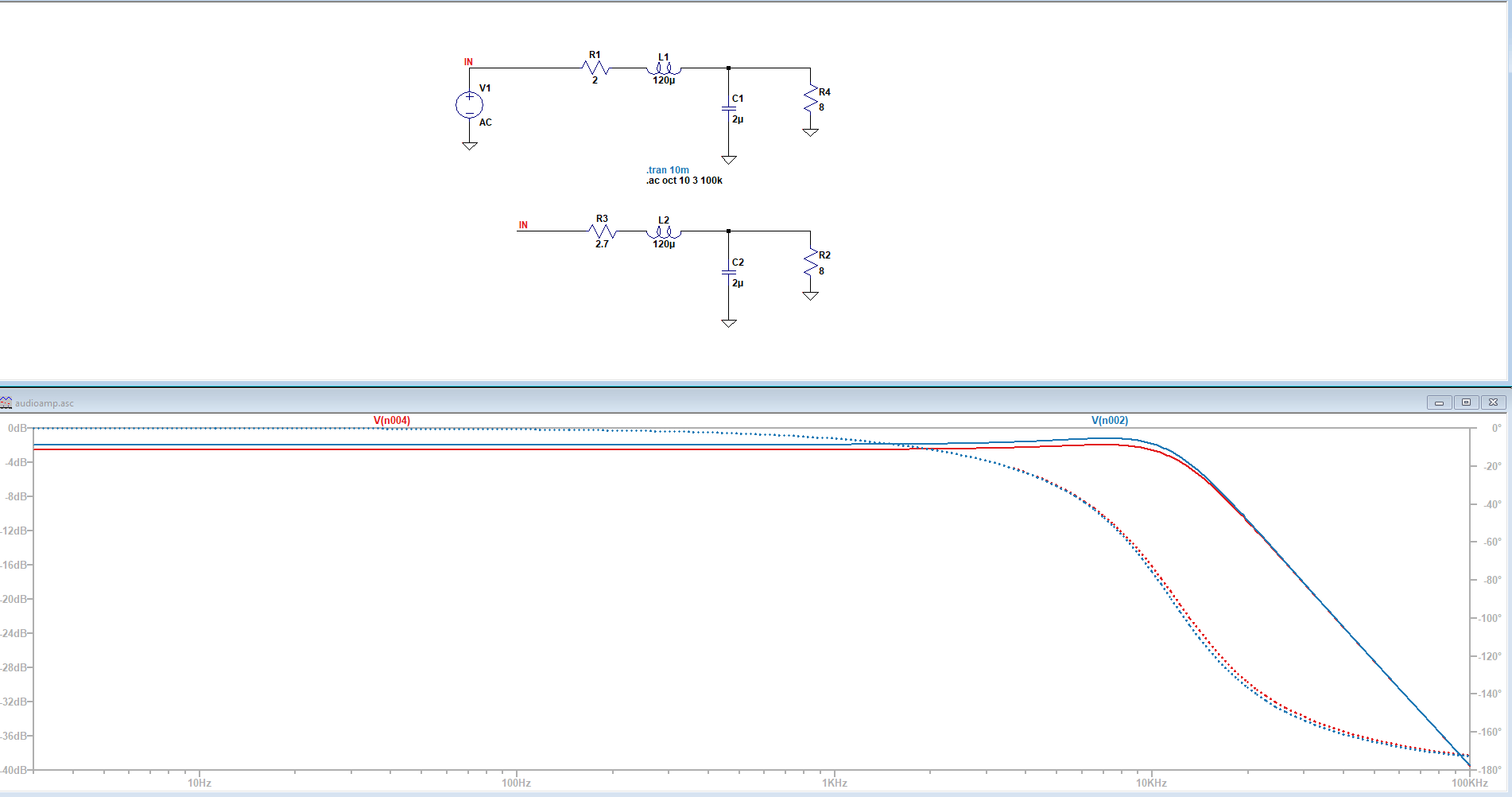This screenshot has width=1512, height=797.
Task: Select the R1 resistor symbol
Action: point(596,68)
